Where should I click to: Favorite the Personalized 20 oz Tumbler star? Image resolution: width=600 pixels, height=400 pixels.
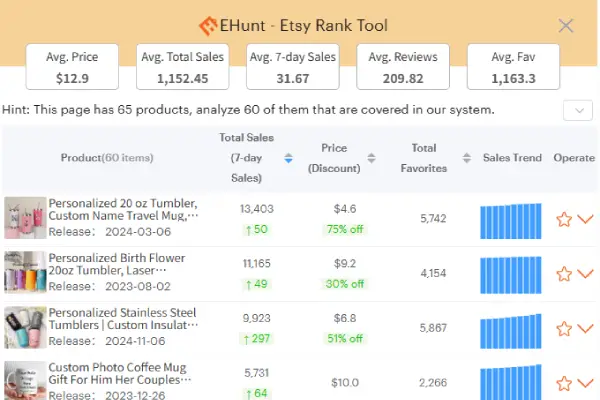click(x=564, y=219)
